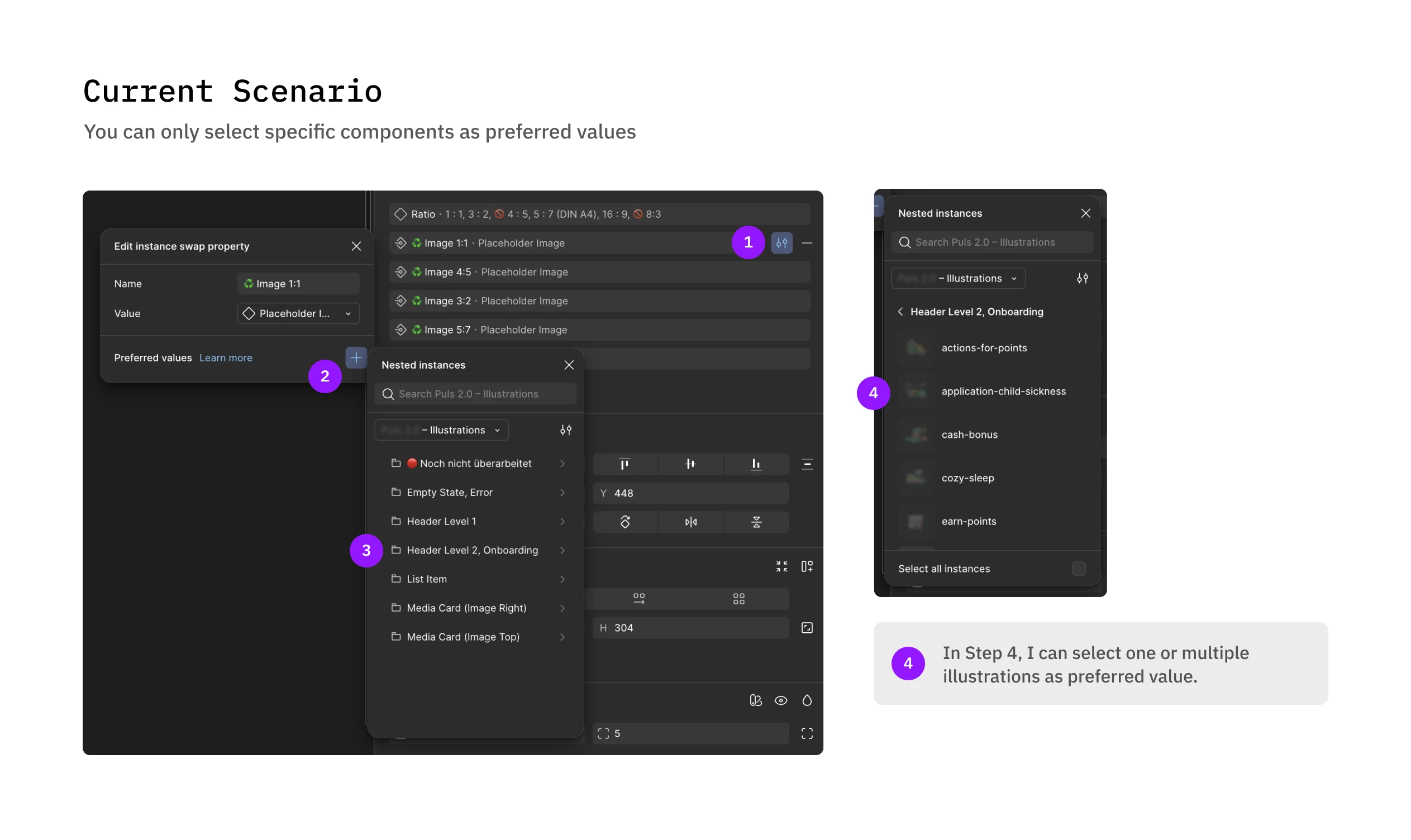Screen dimensions: 1411x840
Task: Click independent corners icon beside radius 5
Action: (807, 733)
